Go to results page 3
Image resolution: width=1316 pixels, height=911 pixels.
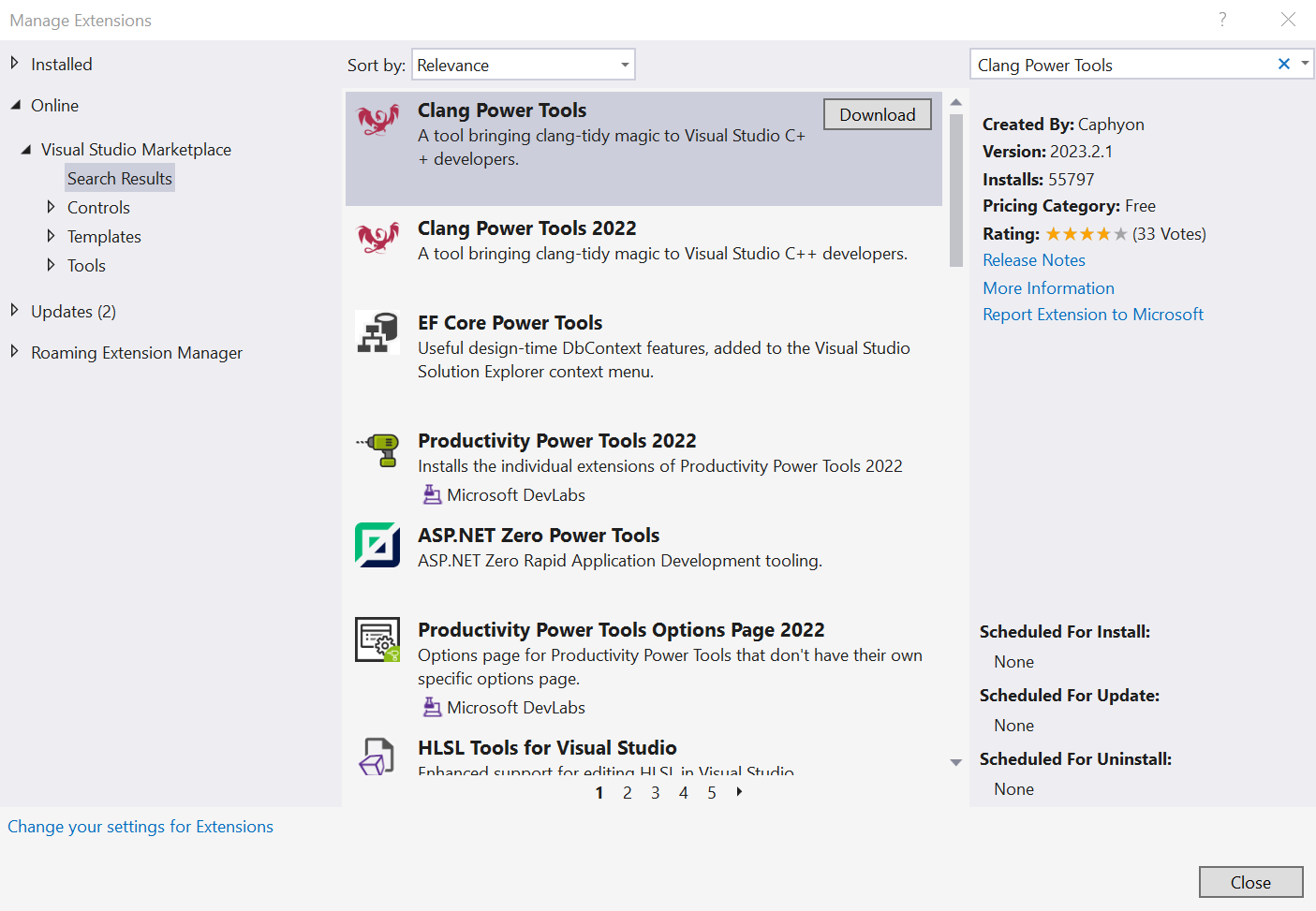[656, 793]
